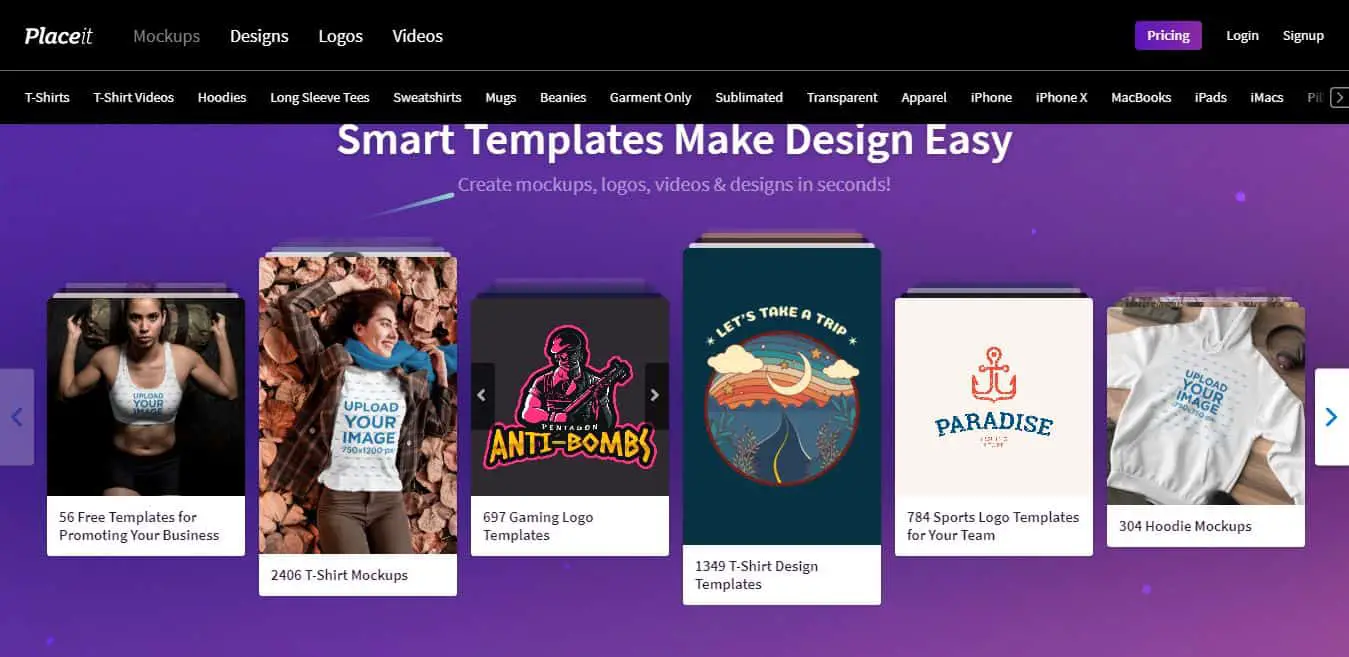Show previous image on Gaming Logo card
This screenshot has width=1349, height=657.
coord(482,395)
